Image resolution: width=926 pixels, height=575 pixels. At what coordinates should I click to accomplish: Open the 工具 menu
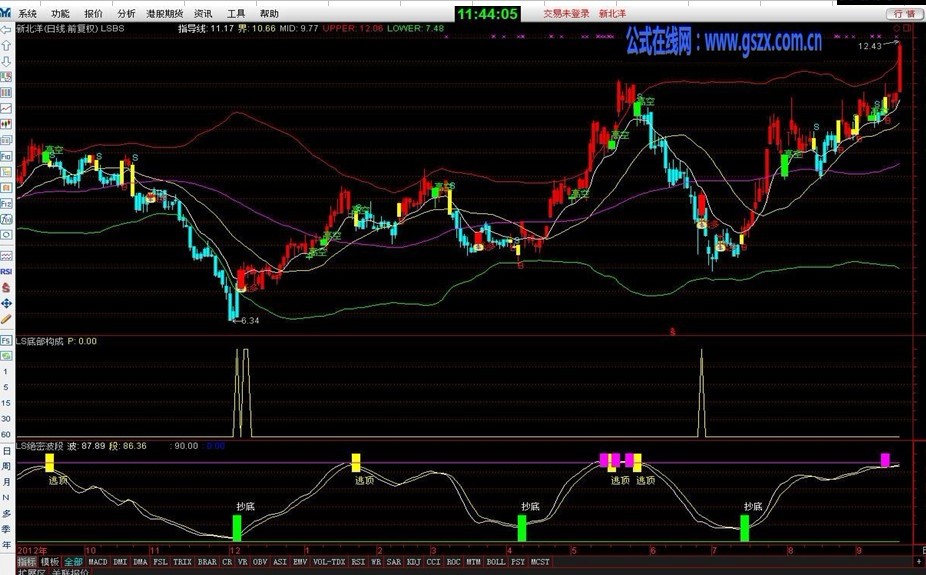236,14
